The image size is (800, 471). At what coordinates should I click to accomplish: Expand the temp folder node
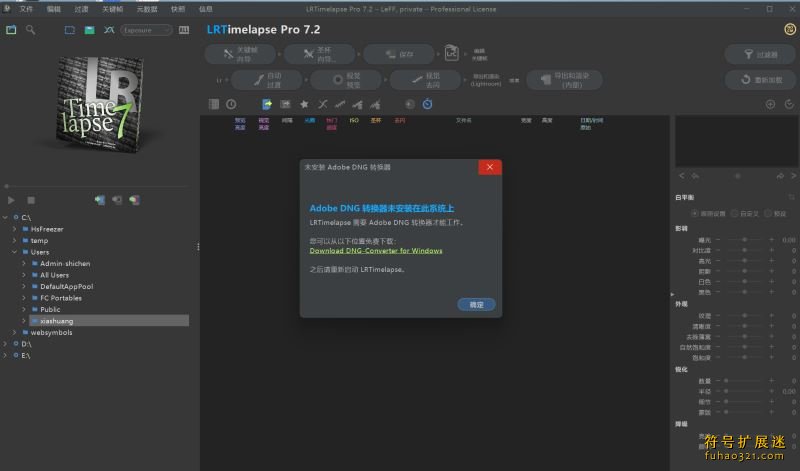click(x=14, y=240)
